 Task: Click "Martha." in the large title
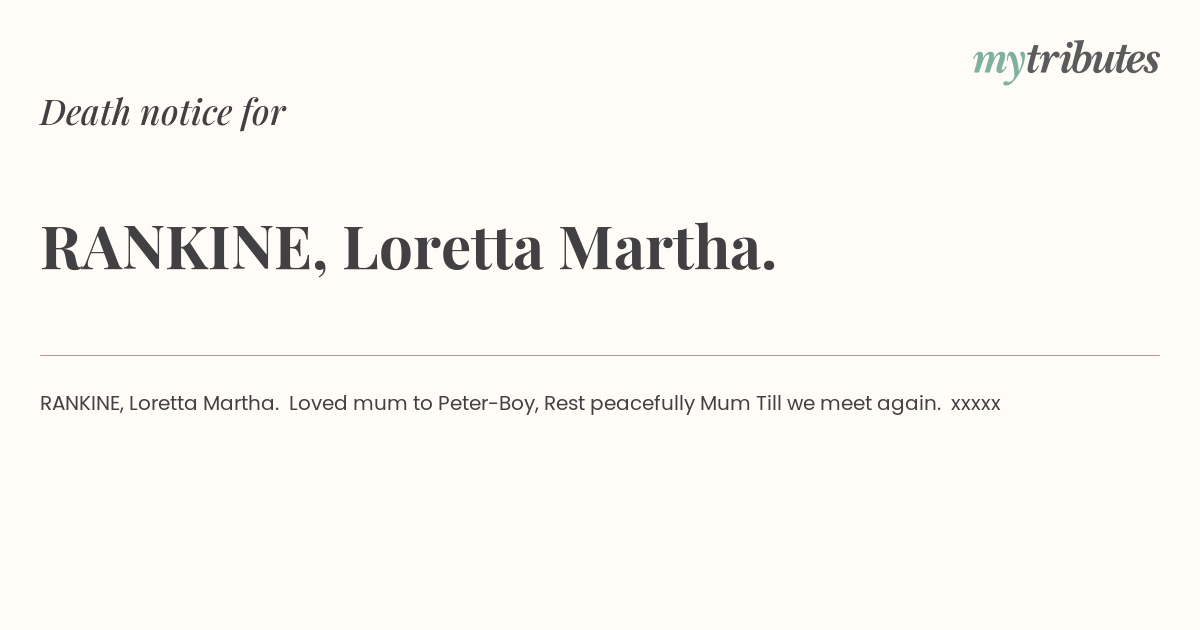pos(668,248)
